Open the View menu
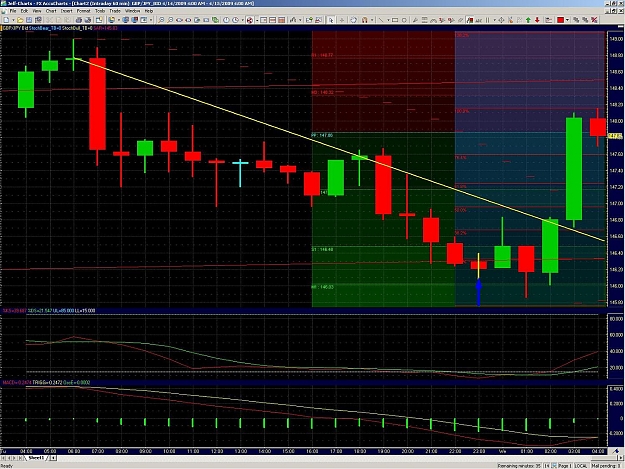625x469 pixels. (37, 11)
